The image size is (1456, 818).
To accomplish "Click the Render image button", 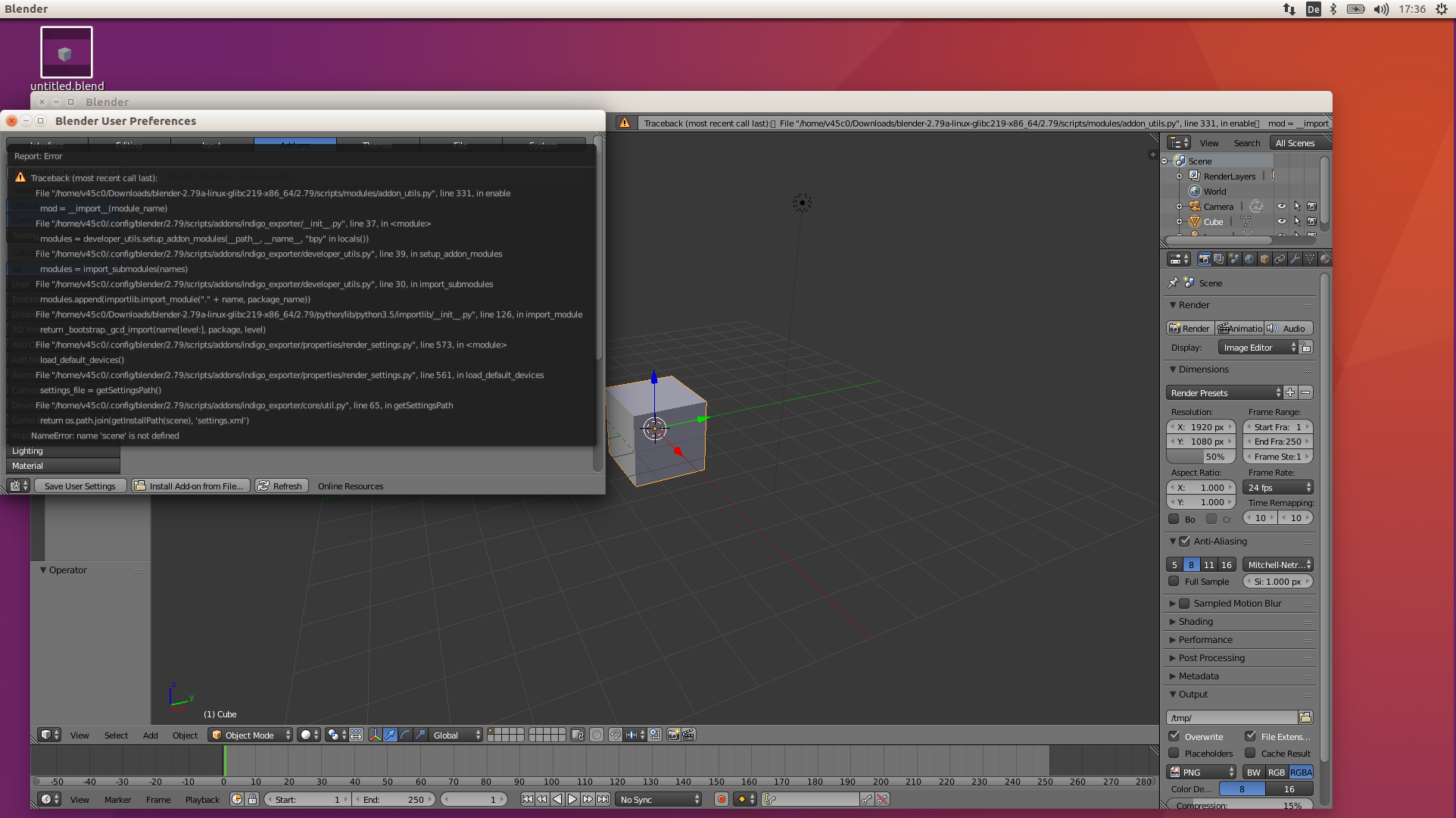I will pos(1190,328).
